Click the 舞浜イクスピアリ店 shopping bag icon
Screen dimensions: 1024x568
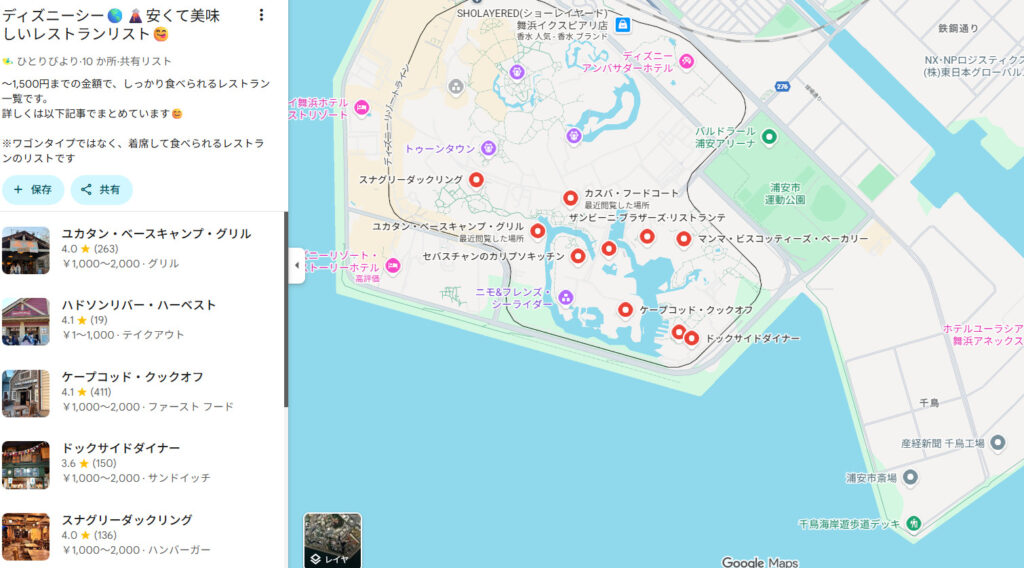(x=623, y=24)
